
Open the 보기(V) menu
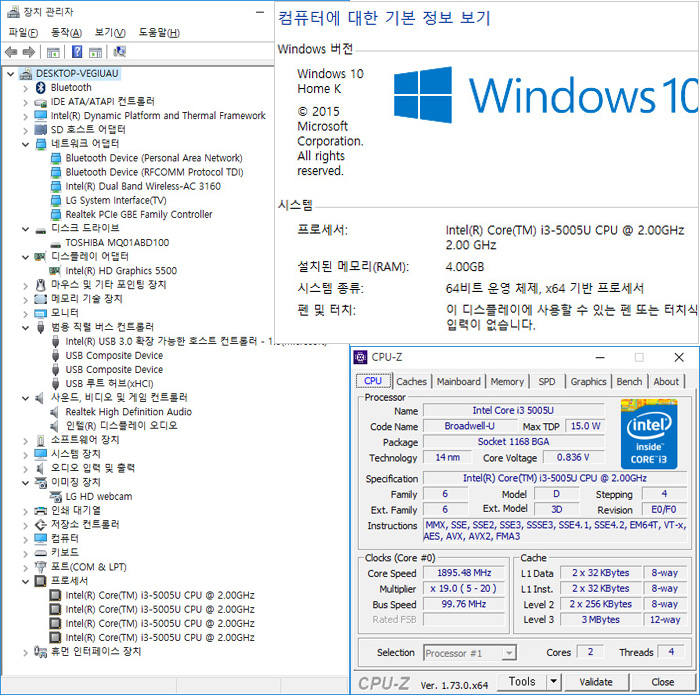110,33
